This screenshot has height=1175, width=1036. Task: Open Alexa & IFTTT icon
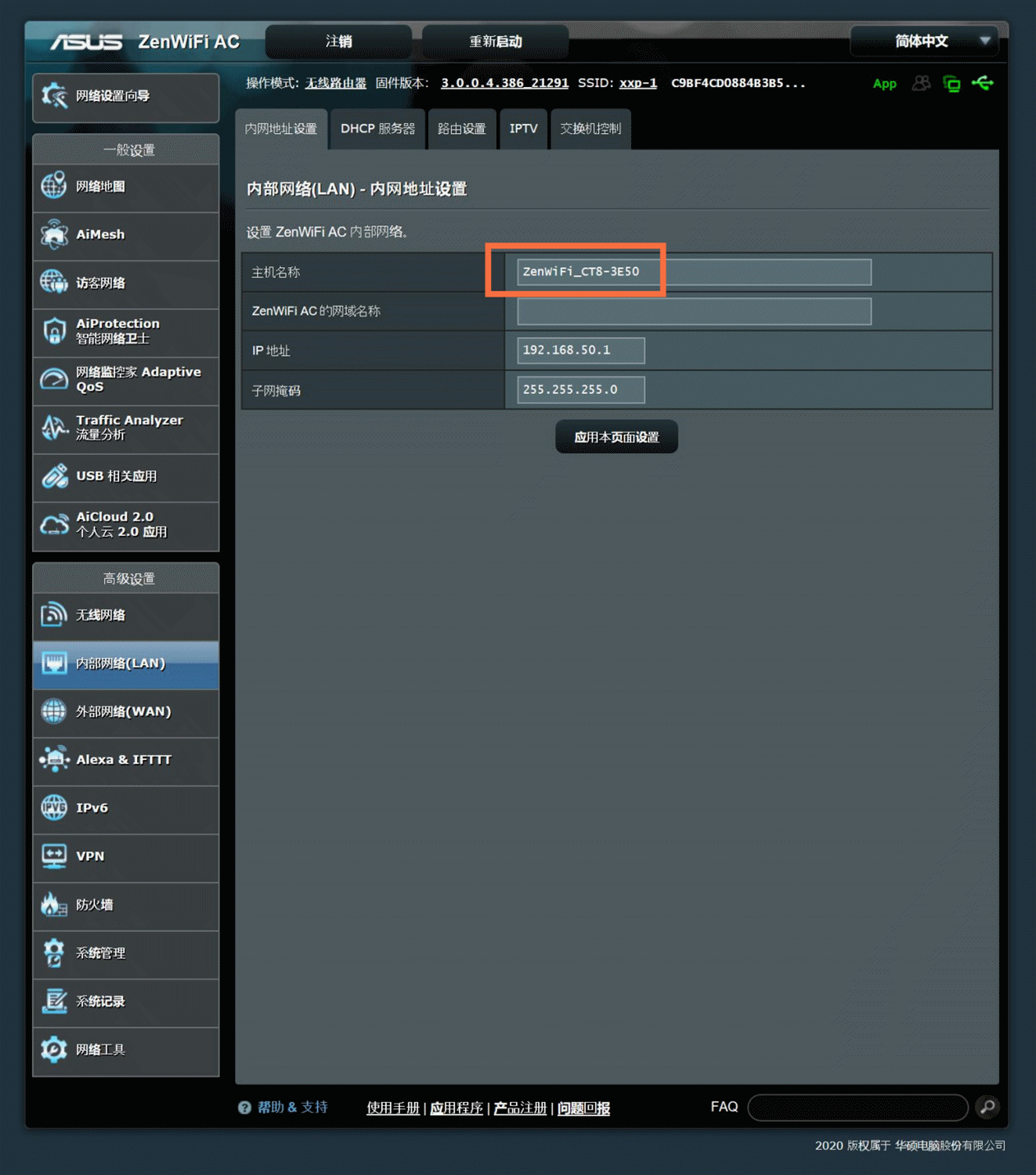click(54, 759)
